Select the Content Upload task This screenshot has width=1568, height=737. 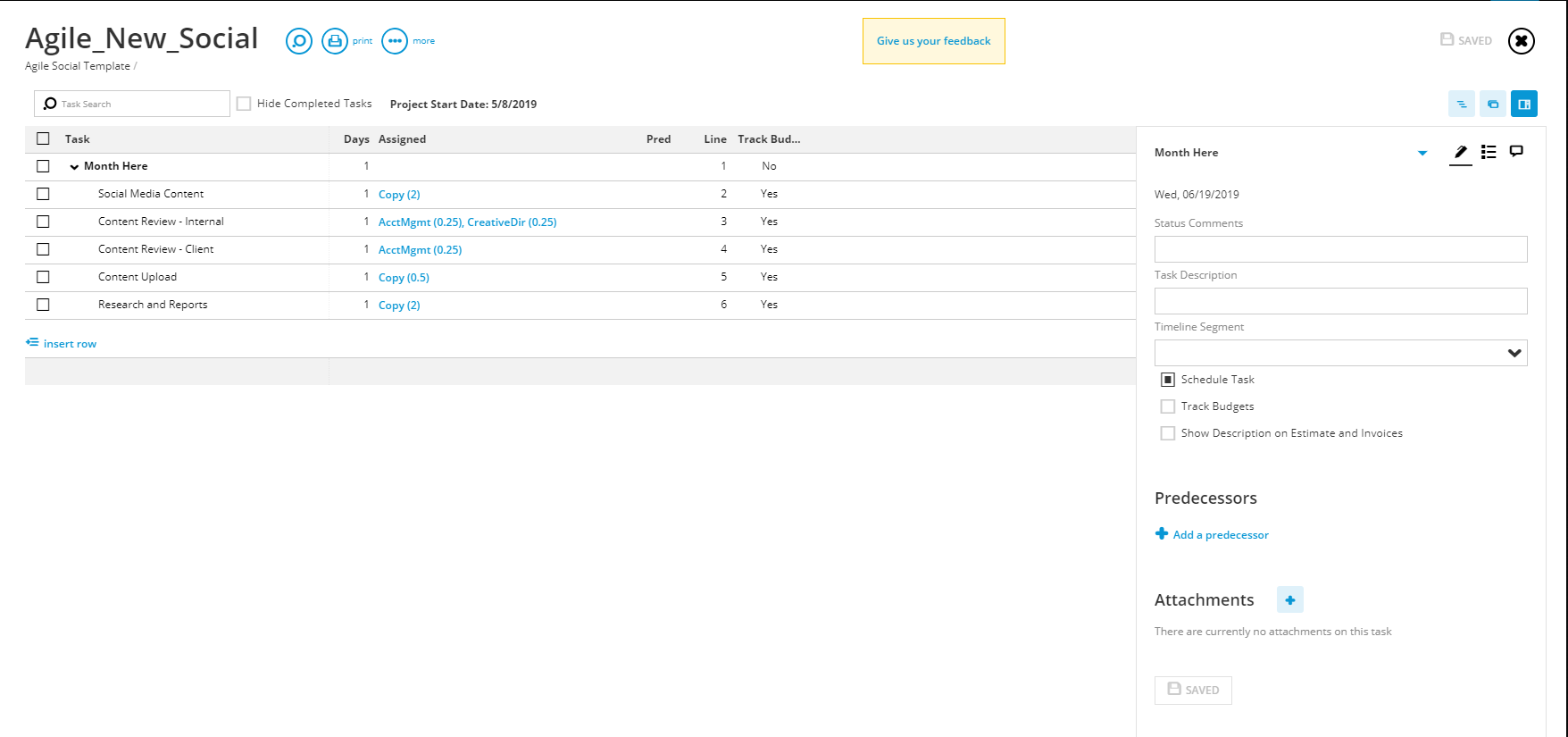[138, 277]
